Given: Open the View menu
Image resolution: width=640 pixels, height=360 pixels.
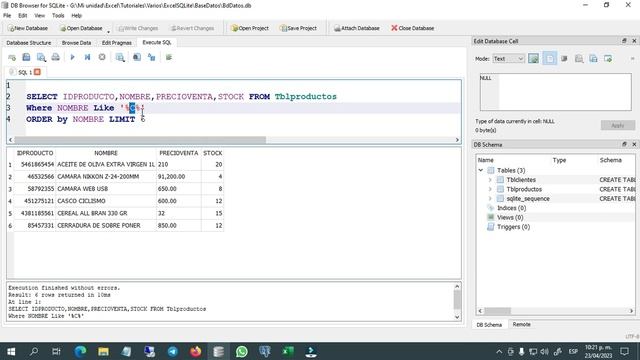Looking at the screenshot, I should (x=40, y=16).
